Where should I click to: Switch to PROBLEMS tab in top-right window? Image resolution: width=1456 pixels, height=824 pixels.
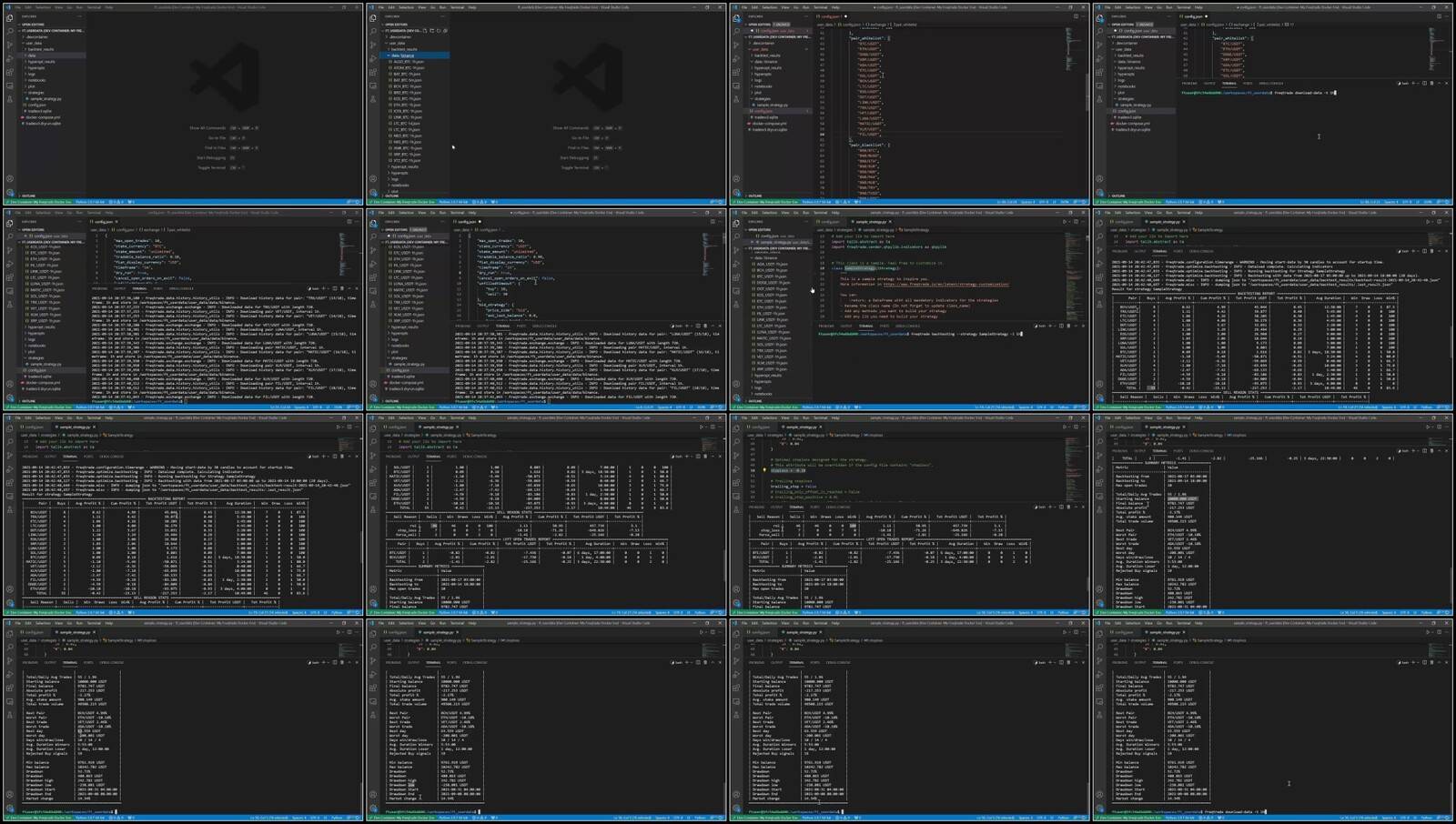click(1189, 83)
